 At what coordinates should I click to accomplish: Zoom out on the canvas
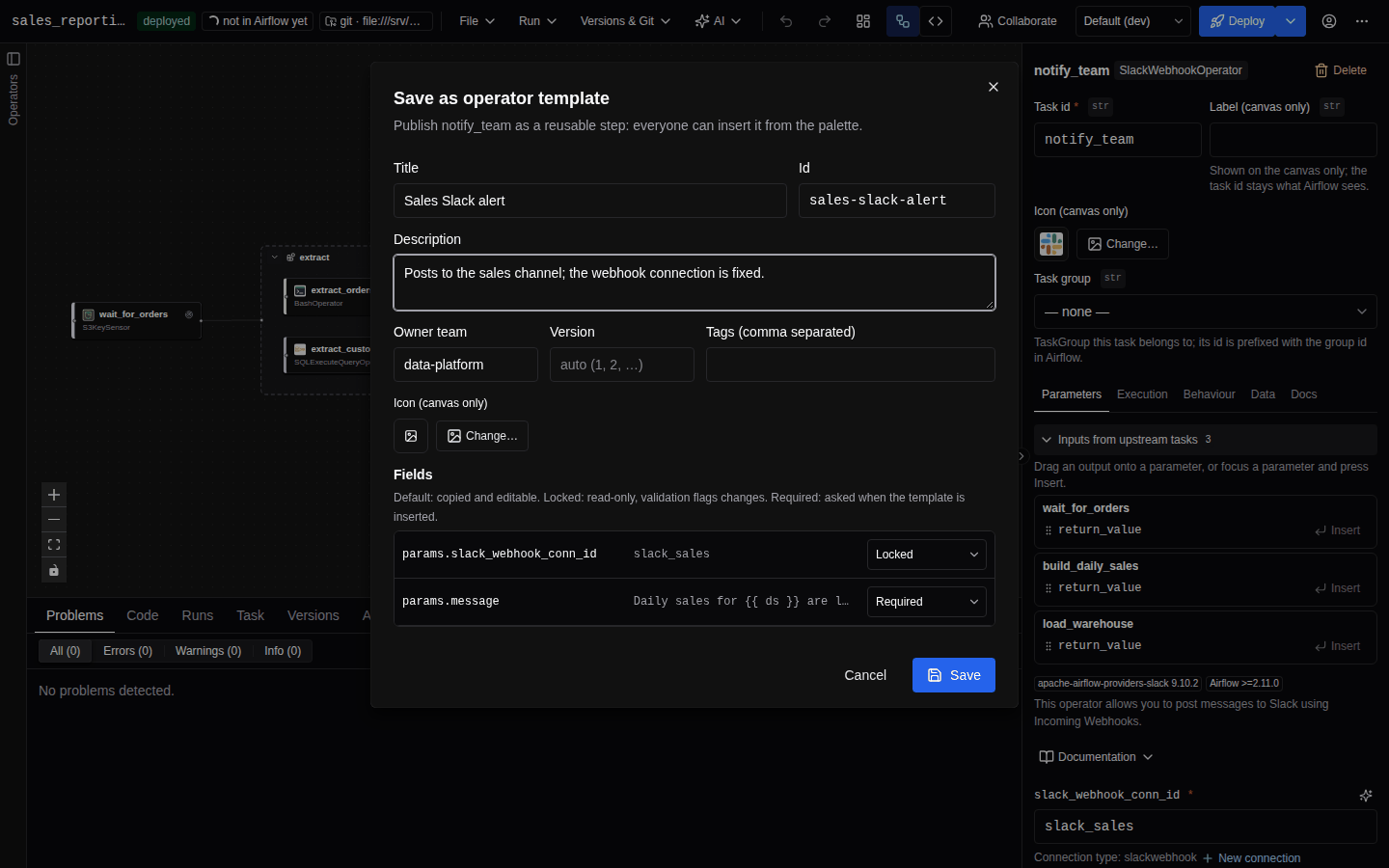pos(54,520)
